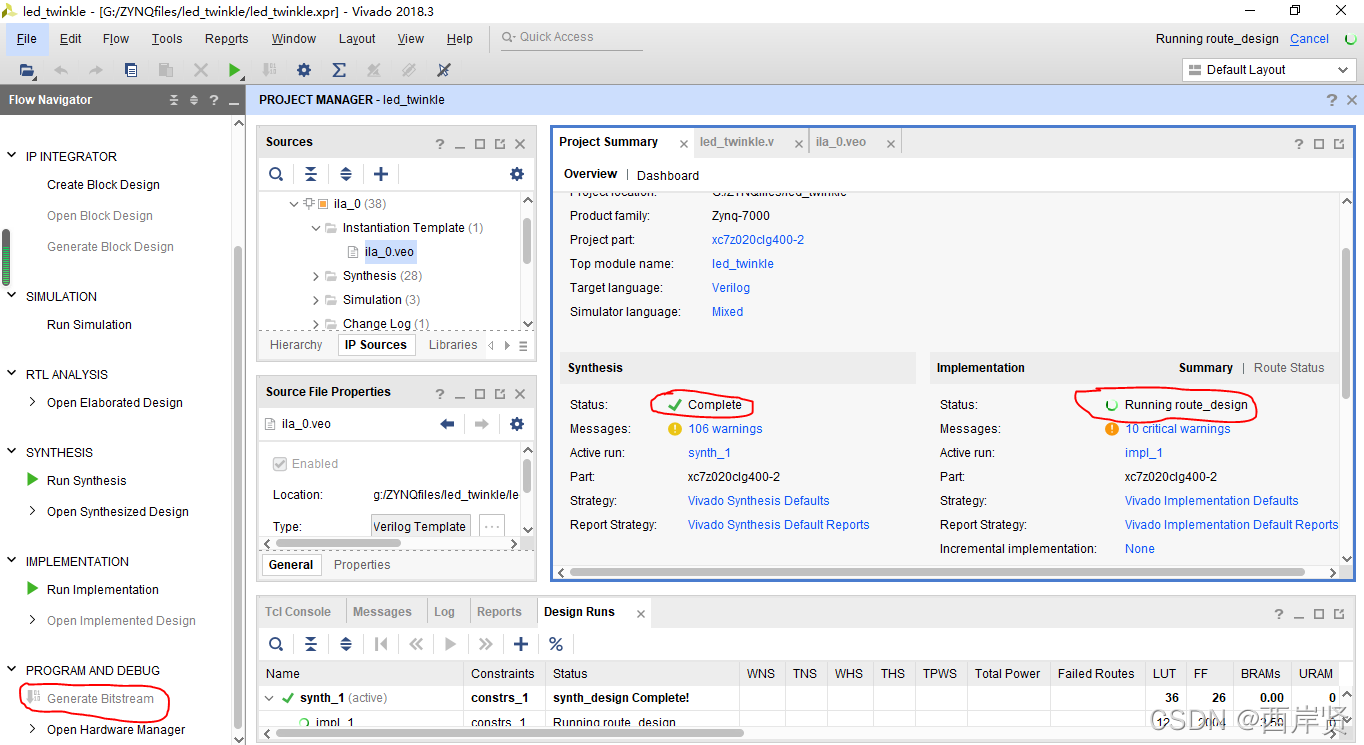The image size is (1364, 745).
Task: Click Expand All icon in Design Runs
Action: pos(346,644)
